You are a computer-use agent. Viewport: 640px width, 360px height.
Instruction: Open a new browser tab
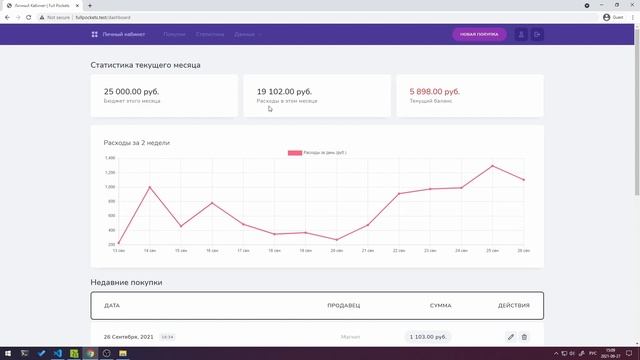[90, 6]
